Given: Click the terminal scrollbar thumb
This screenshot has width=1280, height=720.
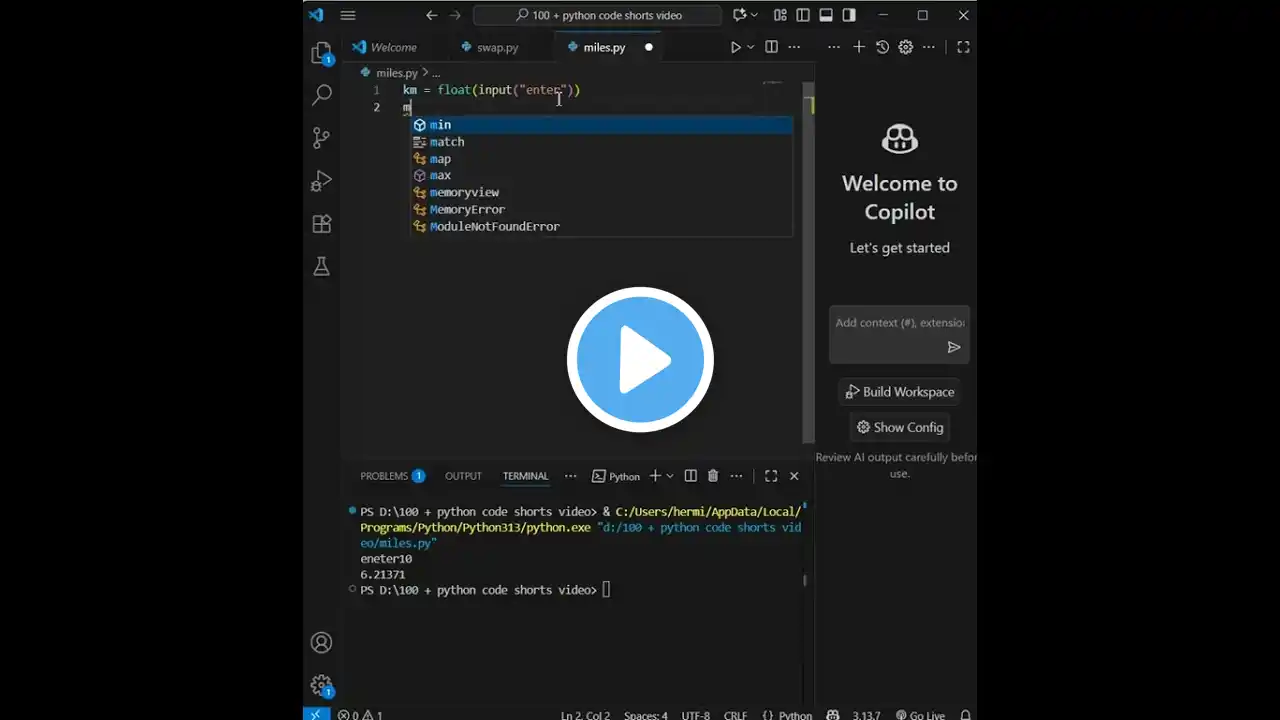Looking at the screenshot, I should (804, 580).
